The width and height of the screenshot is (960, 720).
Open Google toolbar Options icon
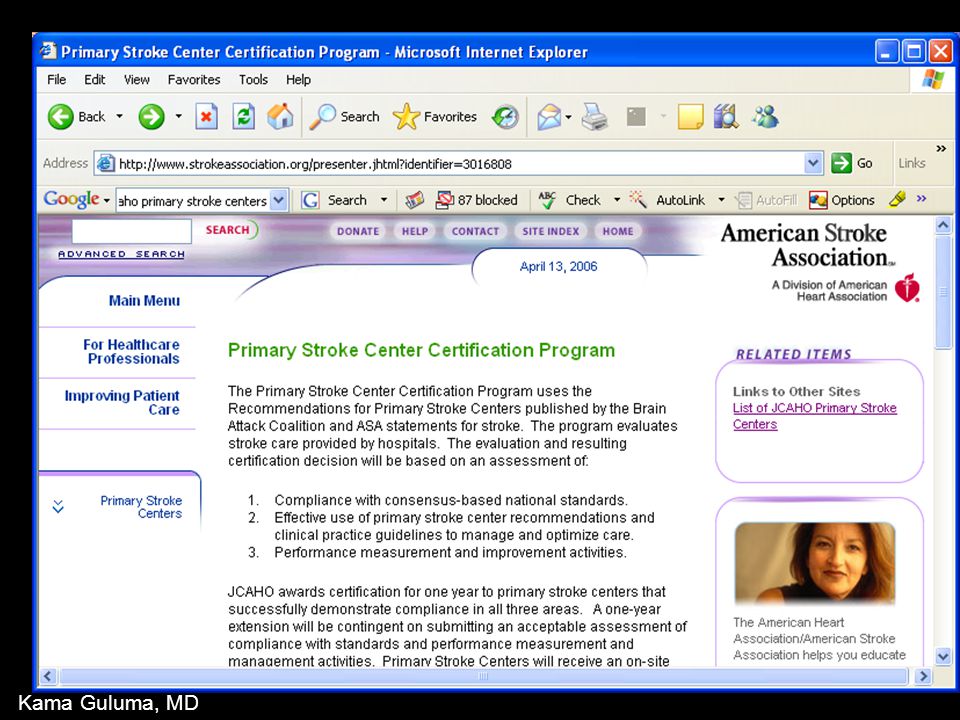[818, 200]
